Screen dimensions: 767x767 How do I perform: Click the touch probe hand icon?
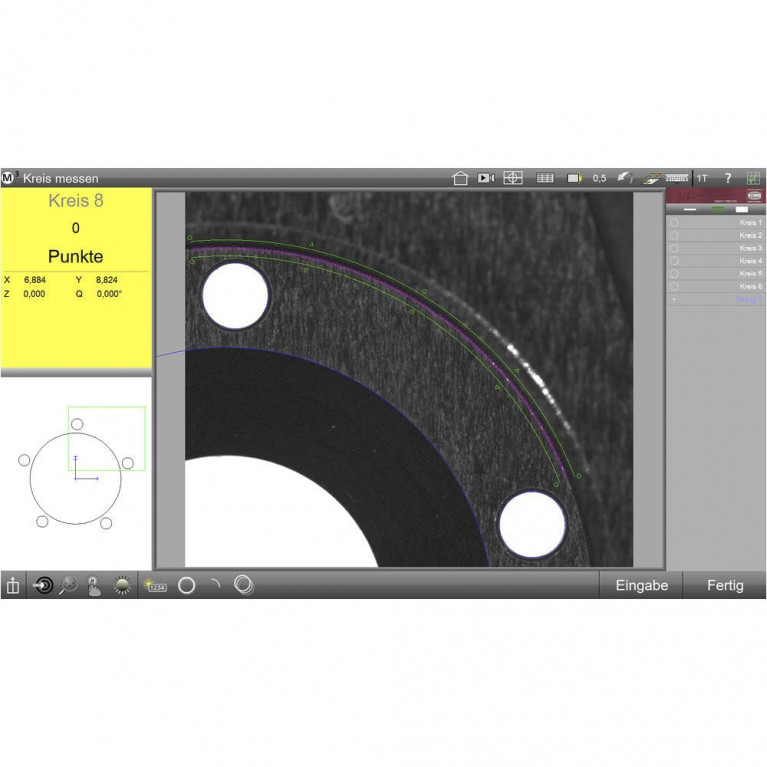(x=94, y=586)
